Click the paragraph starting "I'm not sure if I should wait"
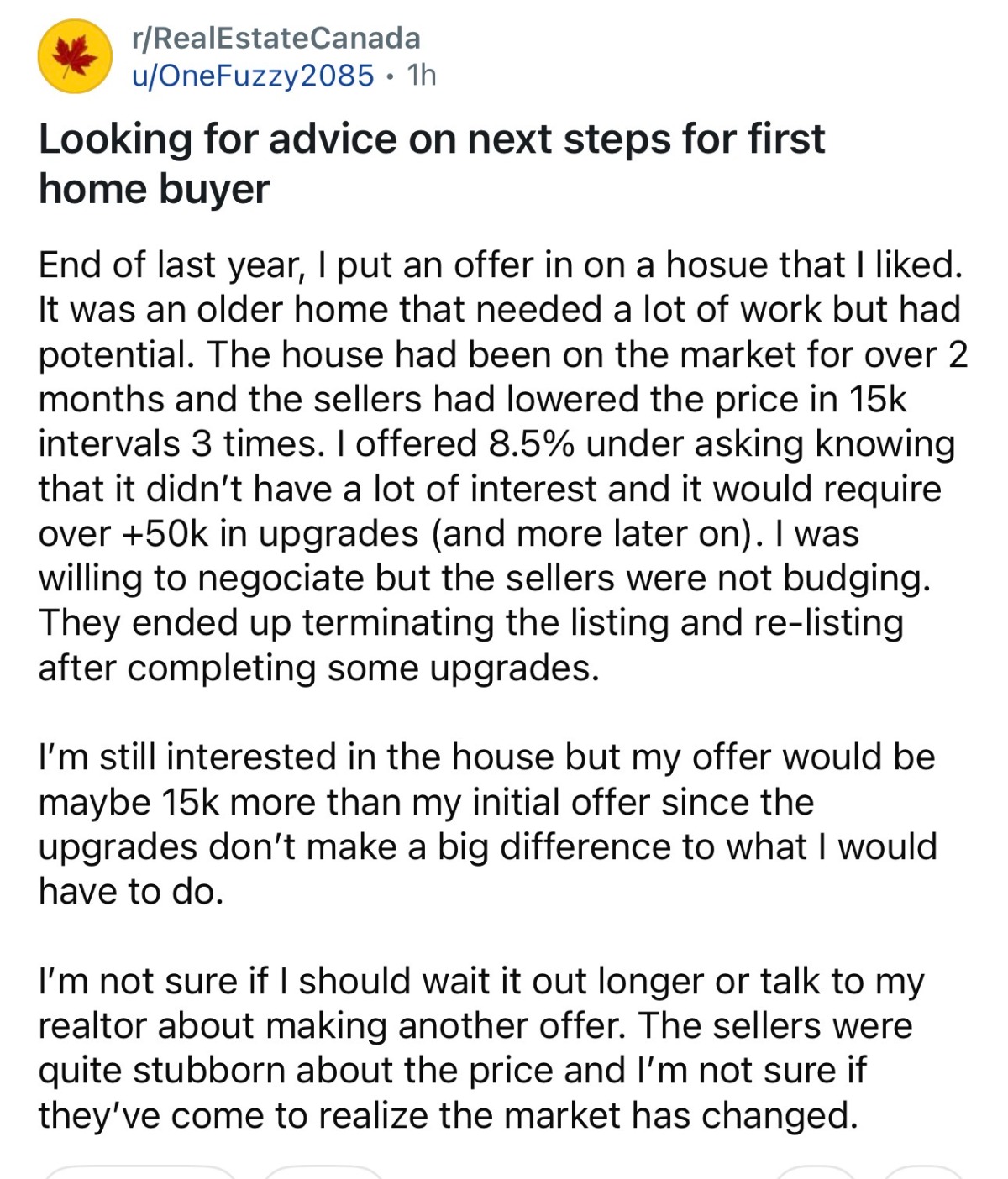This screenshot has height=1179, width=1008. pyautogui.click(x=480, y=1048)
